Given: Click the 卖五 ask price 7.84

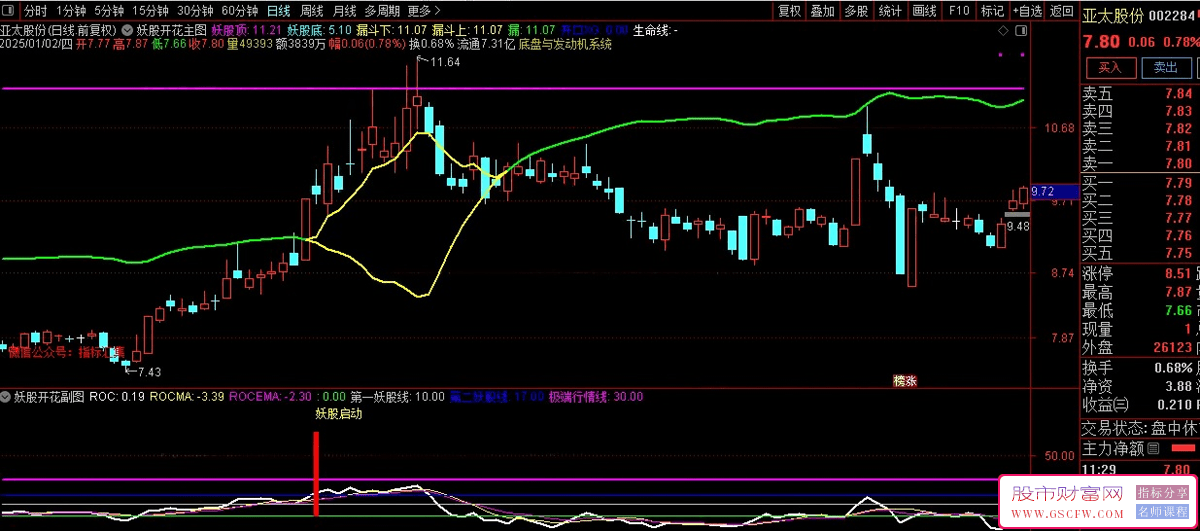Looking at the screenshot, I should 1178,93.
